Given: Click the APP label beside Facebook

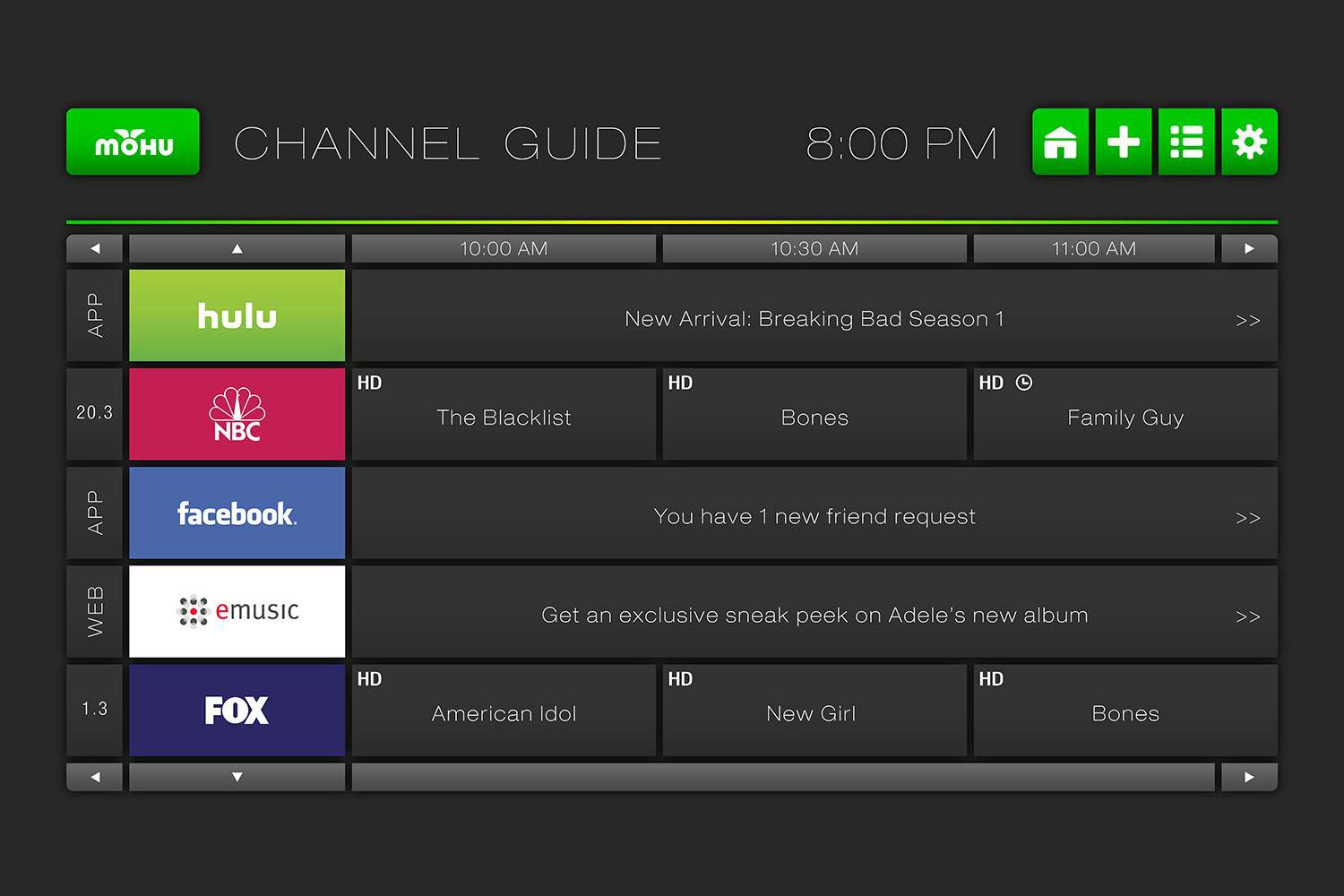Looking at the screenshot, I should 94,513.
